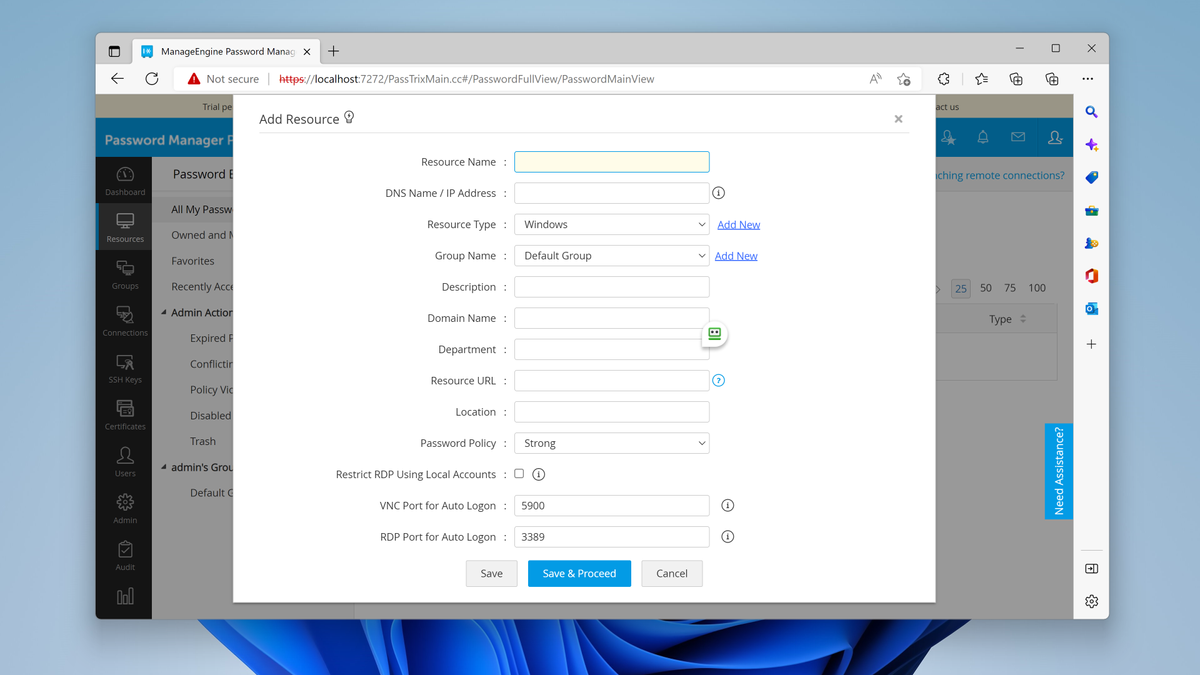Click Add New next to Resource Type
Viewport: 1200px width, 675px height.
click(x=738, y=224)
